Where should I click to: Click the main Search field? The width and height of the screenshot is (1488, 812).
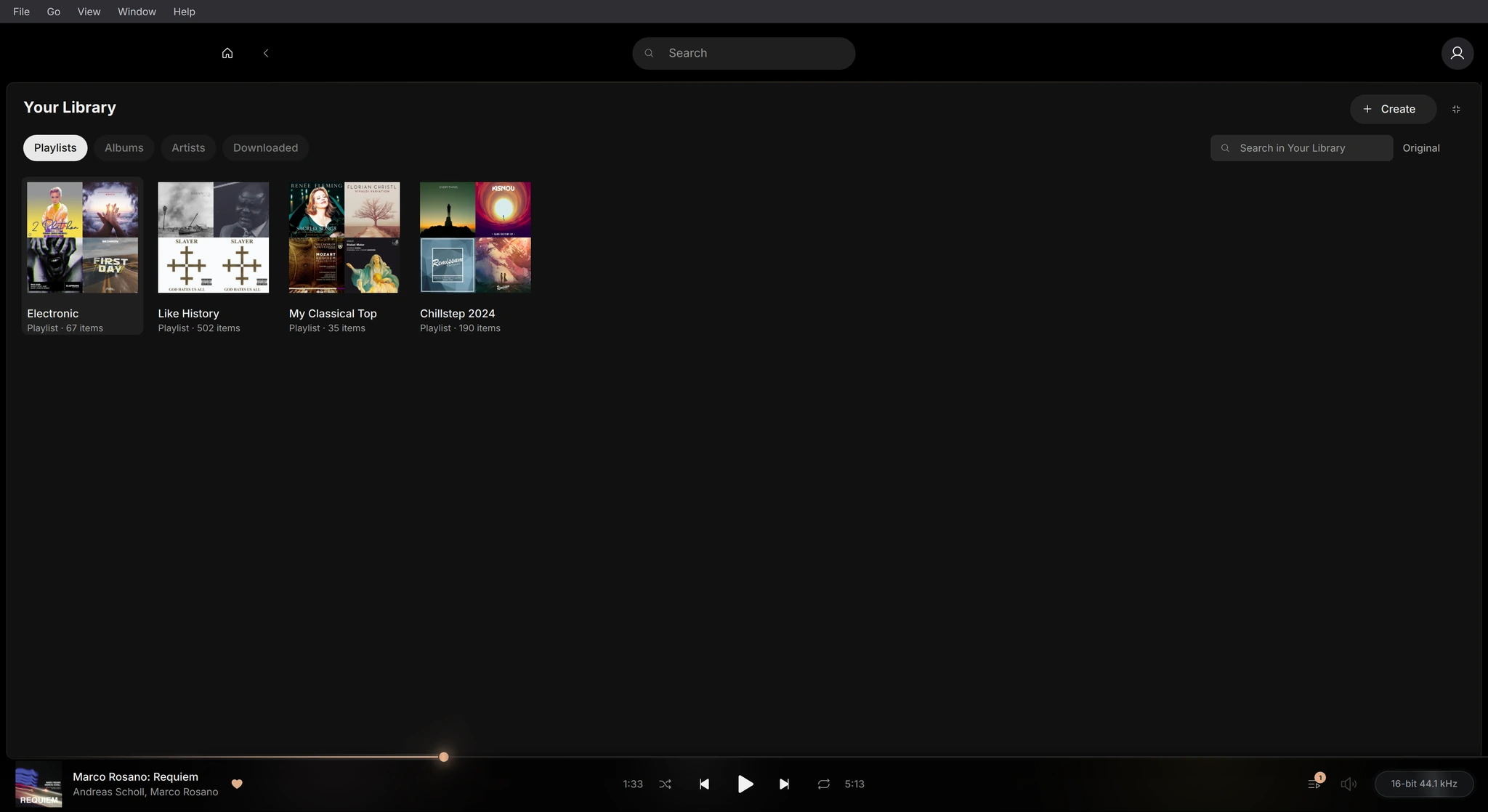(x=743, y=53)
